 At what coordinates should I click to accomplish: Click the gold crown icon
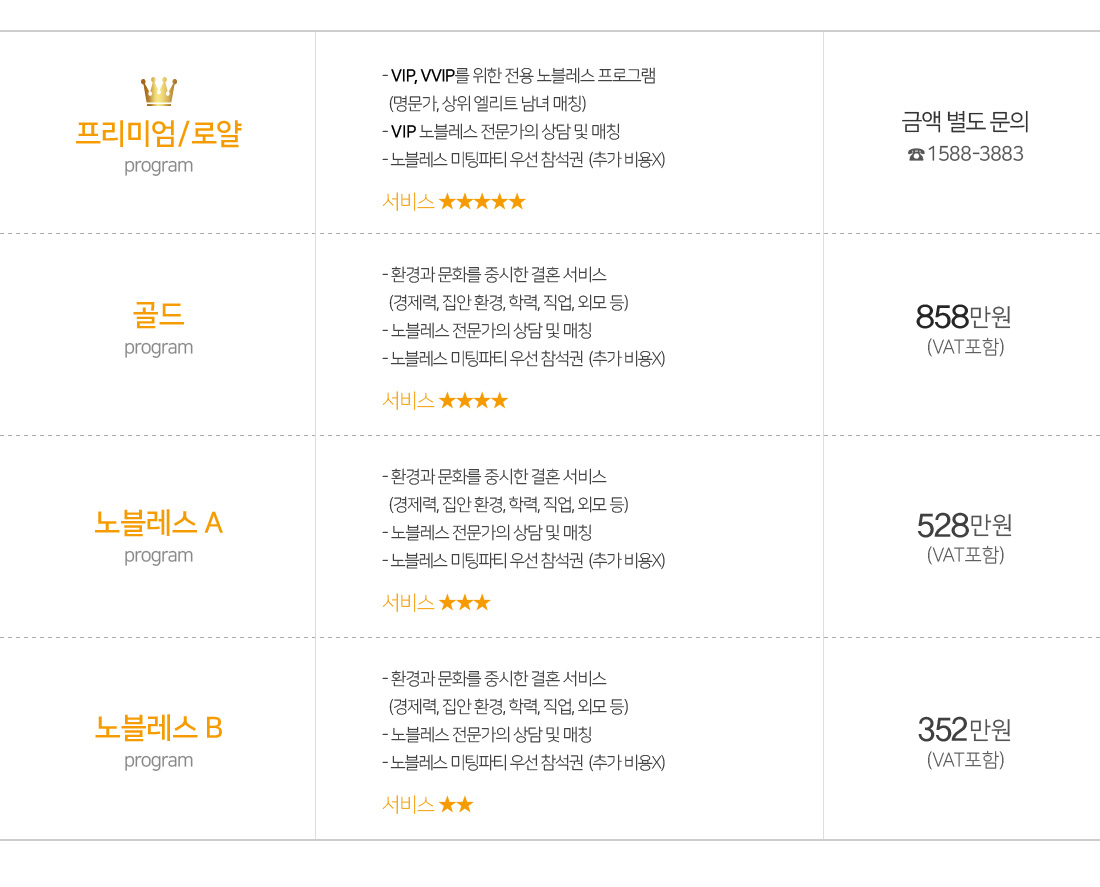tap(159, 91)
